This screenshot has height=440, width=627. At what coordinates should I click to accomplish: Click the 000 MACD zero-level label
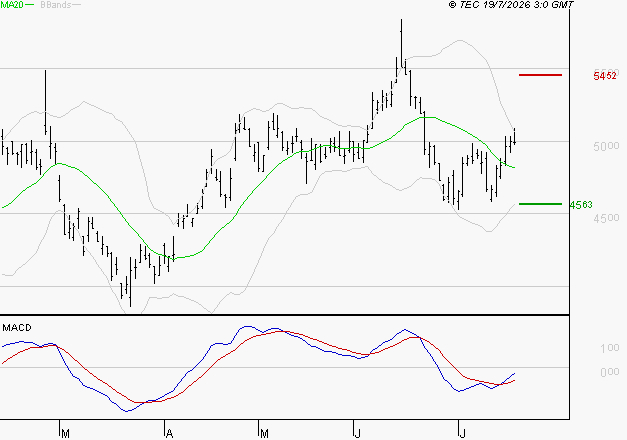click(x=610, y=372)
